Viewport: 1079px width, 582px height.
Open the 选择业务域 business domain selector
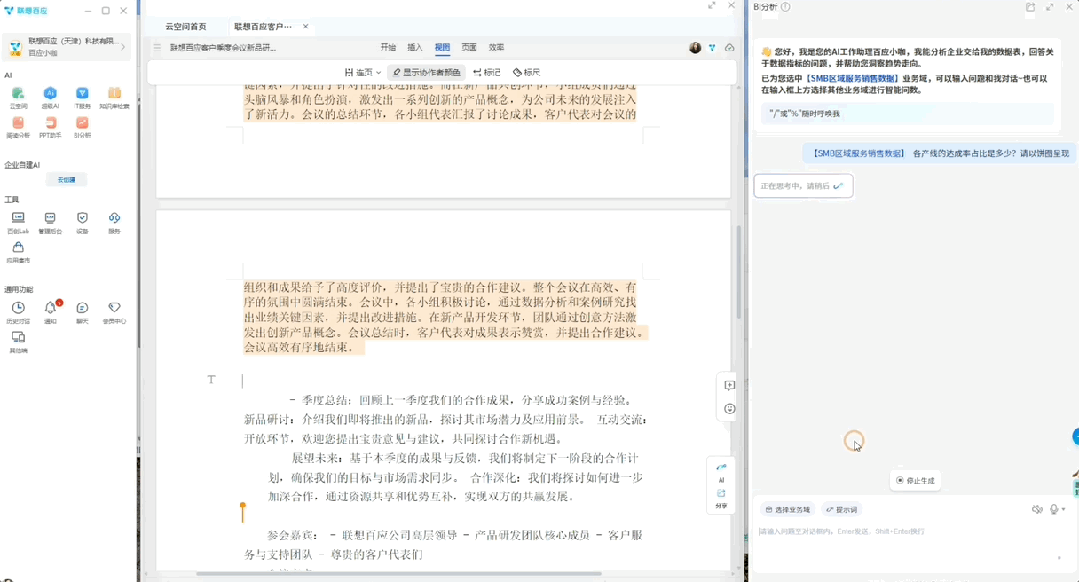pyautogui.click(x=790, y=509)
